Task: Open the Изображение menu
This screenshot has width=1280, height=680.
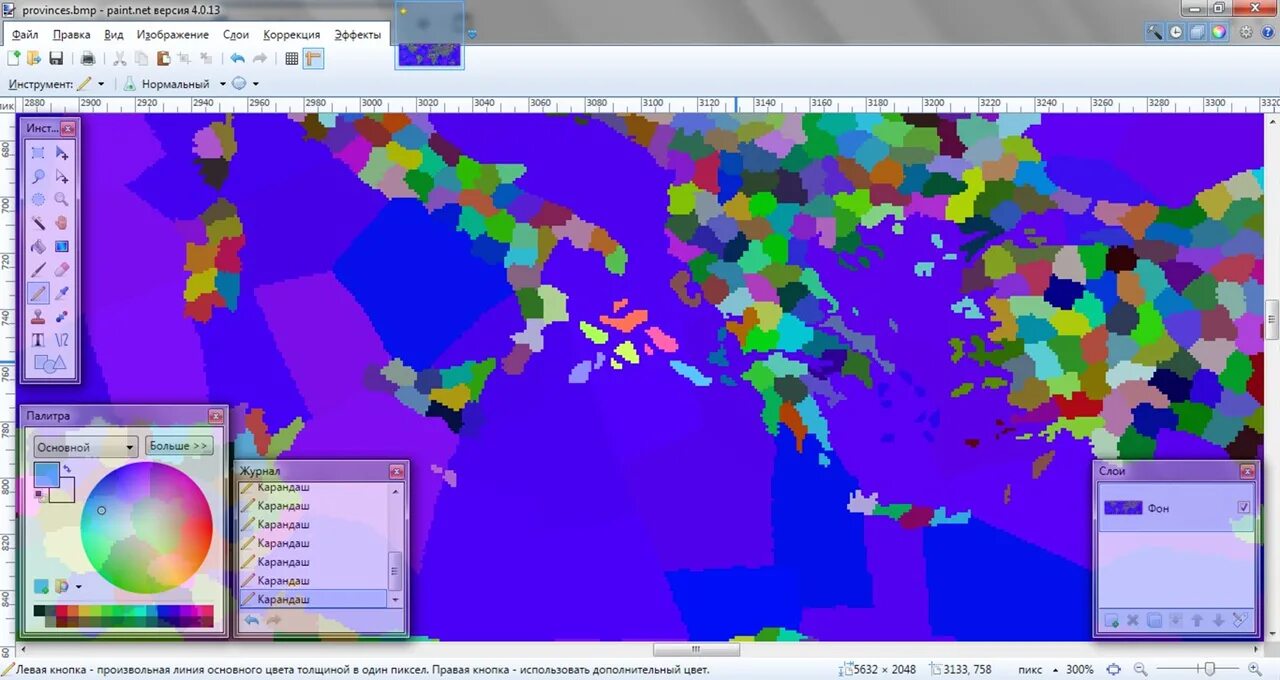Action: coord(172,34)
